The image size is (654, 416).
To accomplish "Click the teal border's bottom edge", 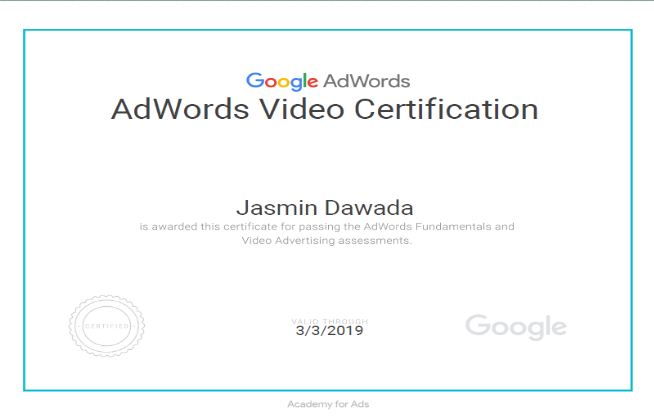I will [327, 390].
